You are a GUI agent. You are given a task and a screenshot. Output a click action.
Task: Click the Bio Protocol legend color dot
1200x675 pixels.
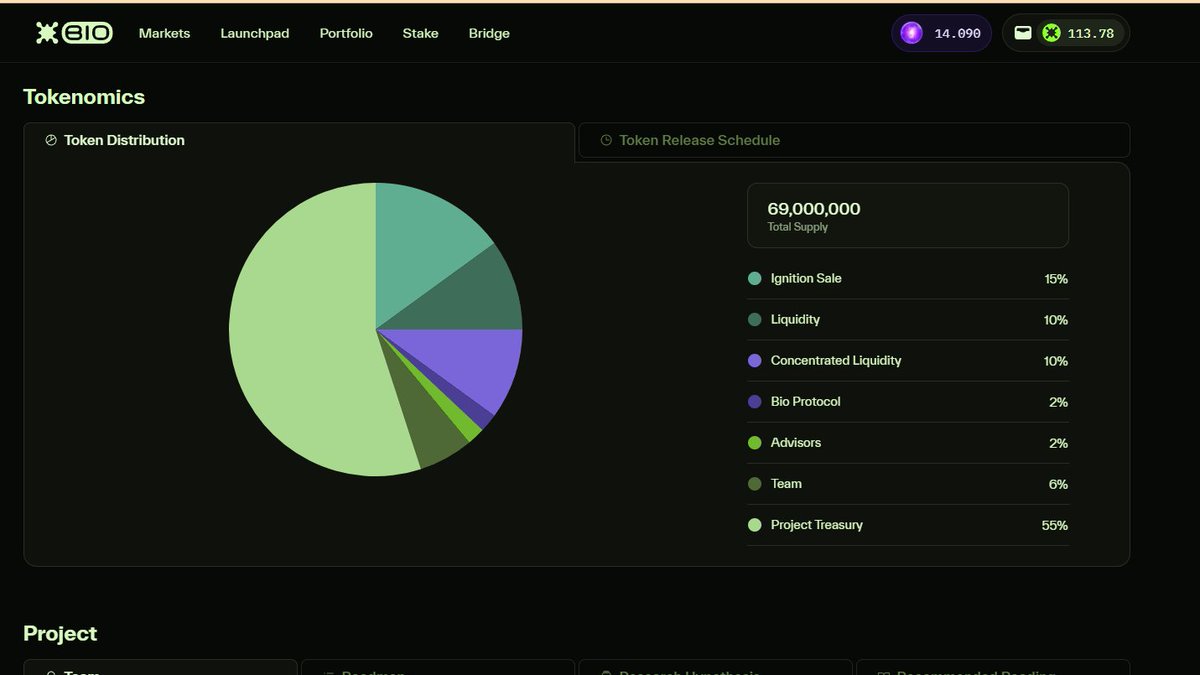755,402
